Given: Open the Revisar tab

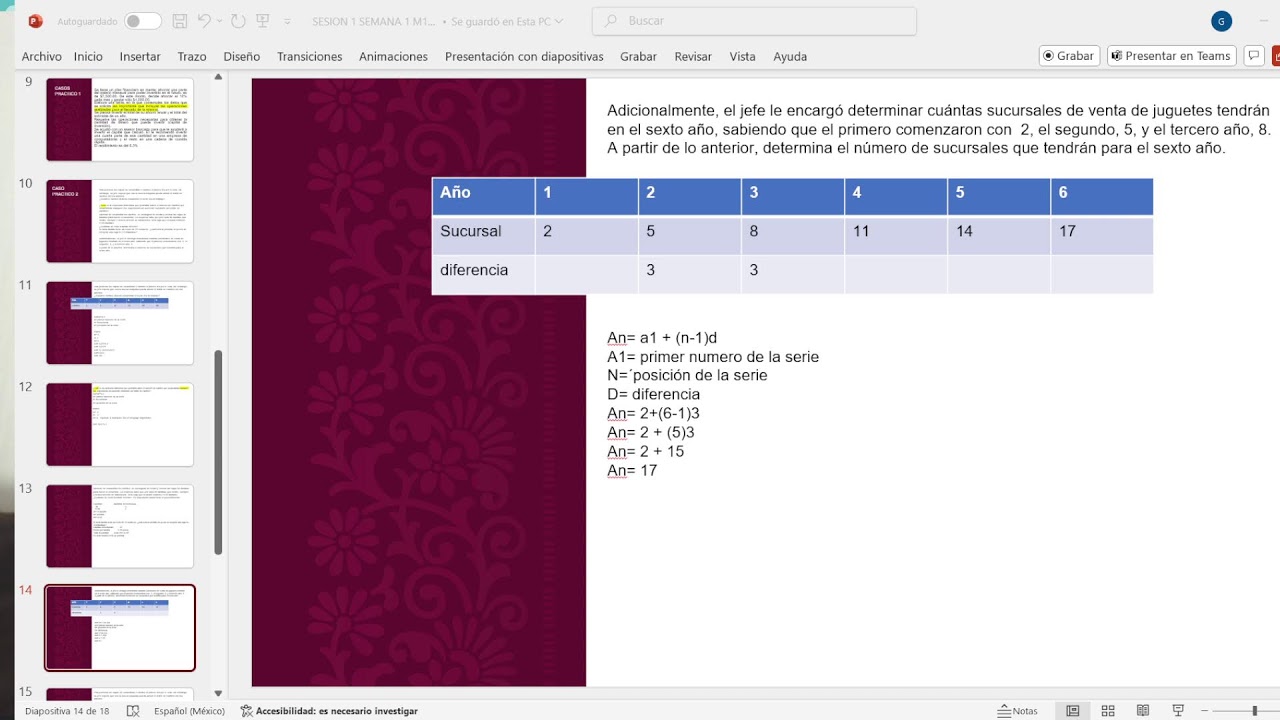Looking at the screenshot, I should [693, 57].
